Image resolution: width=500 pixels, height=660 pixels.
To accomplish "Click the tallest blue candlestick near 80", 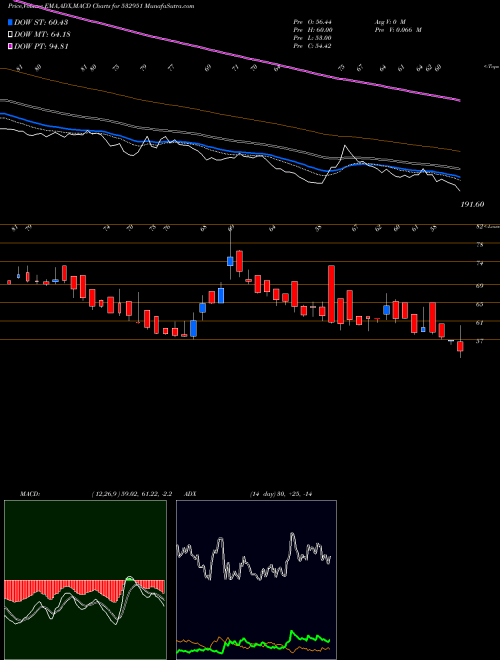I will pos(230,261).
